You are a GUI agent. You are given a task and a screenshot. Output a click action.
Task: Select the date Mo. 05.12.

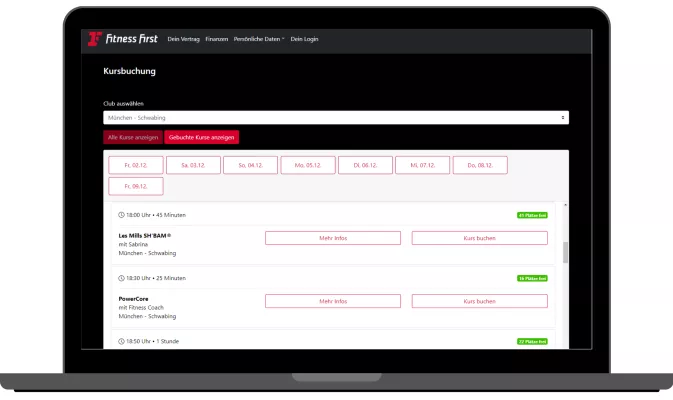pyautogui.click(x=307, y=165)
